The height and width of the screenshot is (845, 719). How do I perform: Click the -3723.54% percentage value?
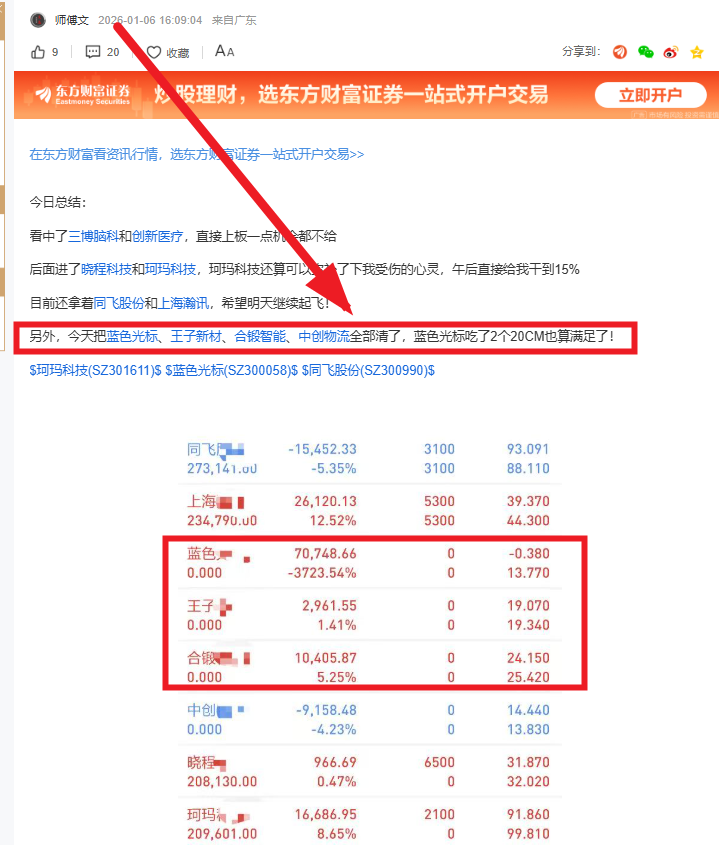click(x=322, y=573)
